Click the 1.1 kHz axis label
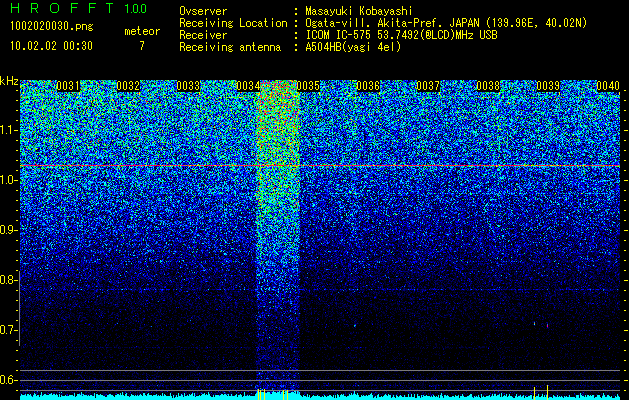This screenshot has height=400, width=629. coord(9,130)
